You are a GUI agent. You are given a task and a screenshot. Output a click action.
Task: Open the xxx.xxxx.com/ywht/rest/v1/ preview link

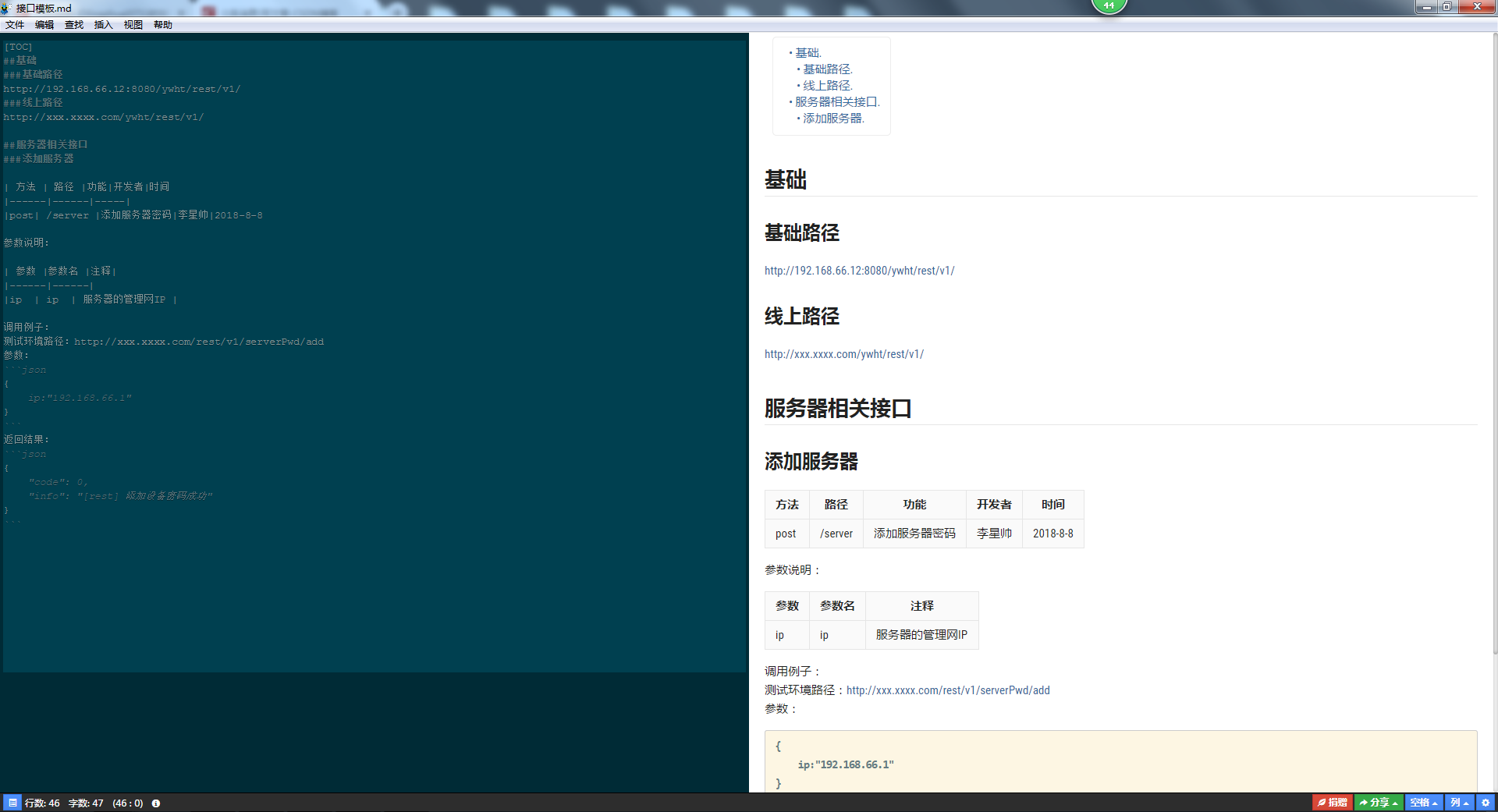844,354
